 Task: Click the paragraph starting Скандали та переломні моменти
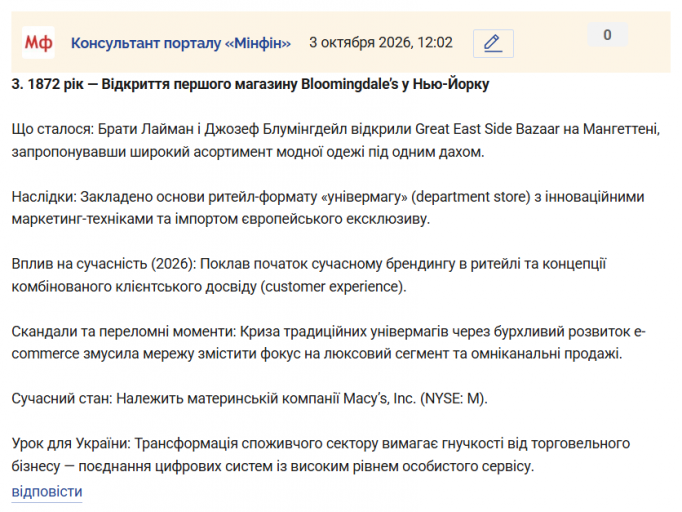[x=328, y=342]
